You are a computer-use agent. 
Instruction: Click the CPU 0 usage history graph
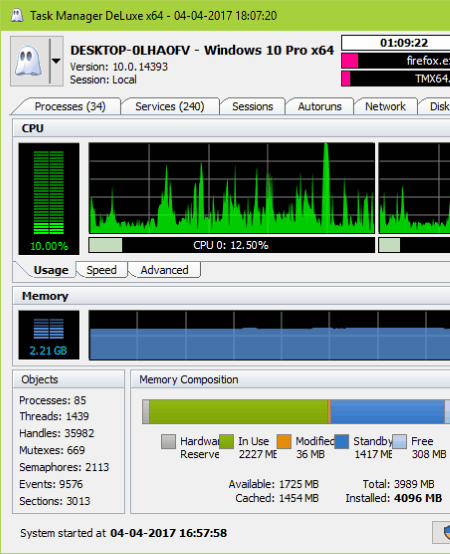coord(231,188)
